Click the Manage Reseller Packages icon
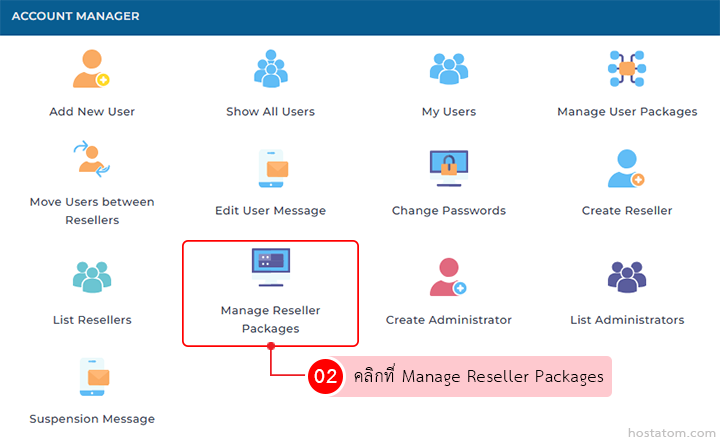This screenshot has width=720, height=441. [270, 268]
